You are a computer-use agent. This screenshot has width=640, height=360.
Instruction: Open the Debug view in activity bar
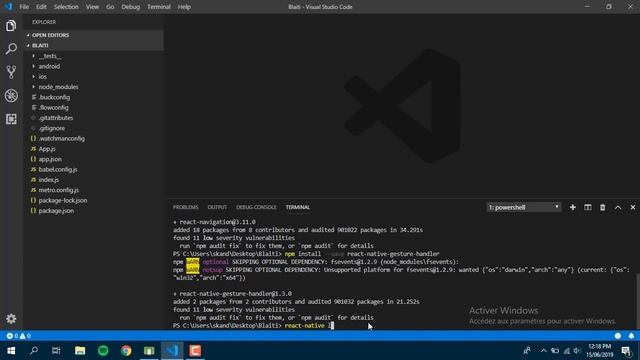click(x=11, y=96)
